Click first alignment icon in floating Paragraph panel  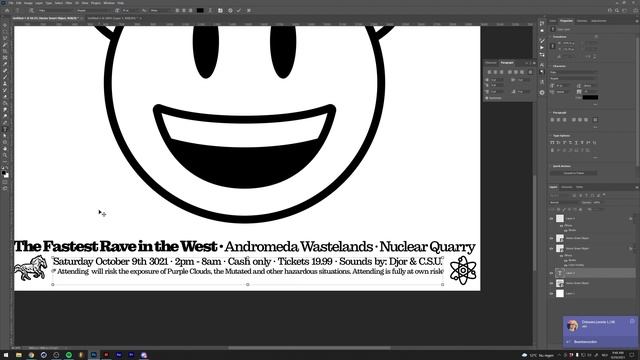pyautogui.click(x=489, y=72)
